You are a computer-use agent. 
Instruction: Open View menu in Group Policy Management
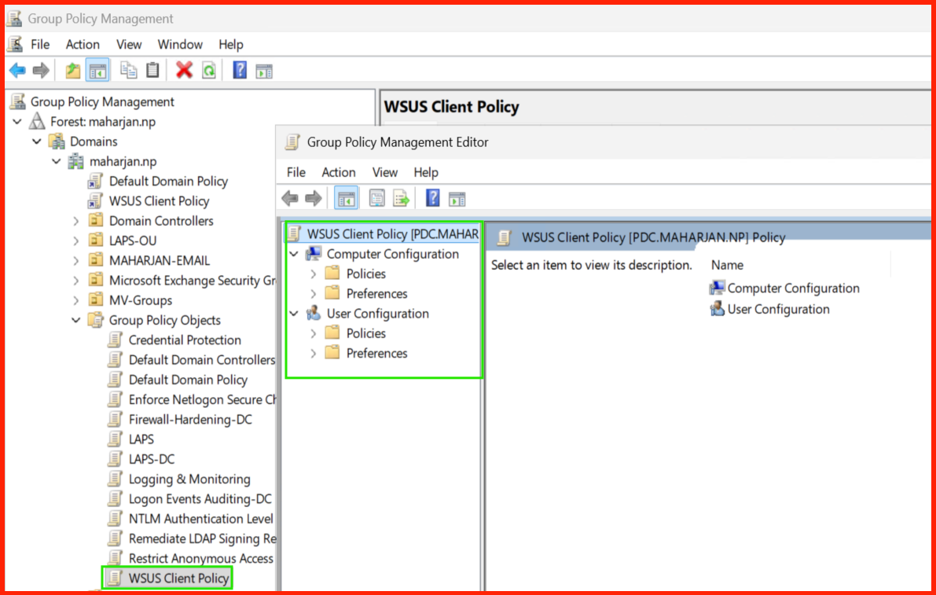[x=129, y=45]
